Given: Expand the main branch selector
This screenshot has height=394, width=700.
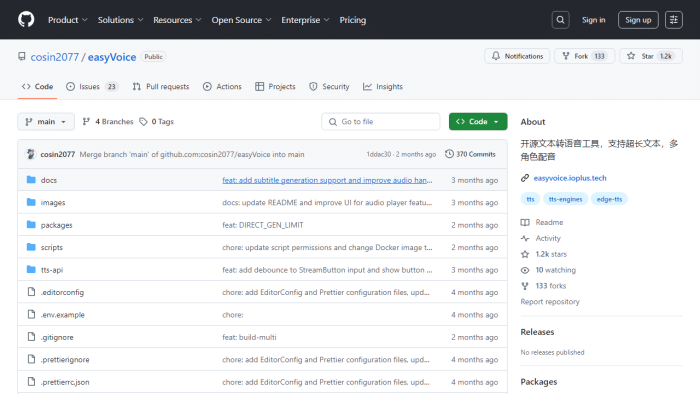Looking at the screenshot, I should click(46, 121).
